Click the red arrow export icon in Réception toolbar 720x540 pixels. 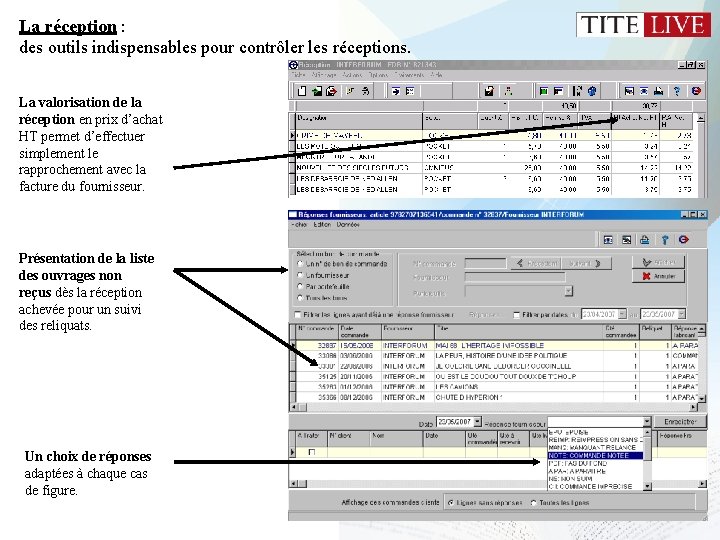point(331,91)
